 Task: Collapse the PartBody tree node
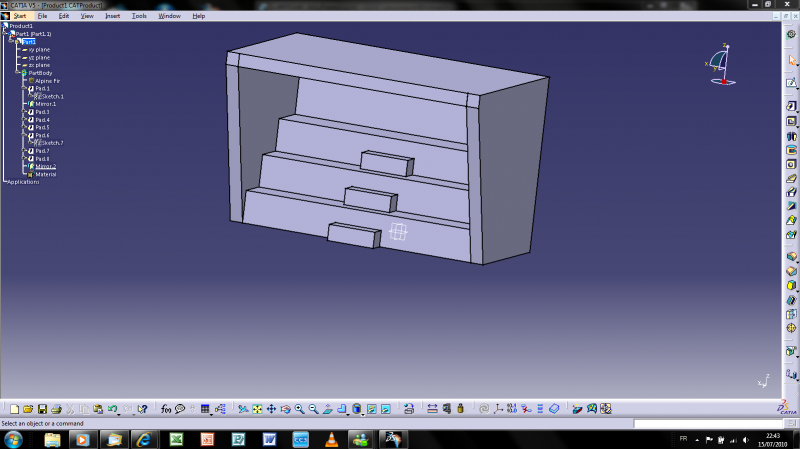[x=17, y=73]
